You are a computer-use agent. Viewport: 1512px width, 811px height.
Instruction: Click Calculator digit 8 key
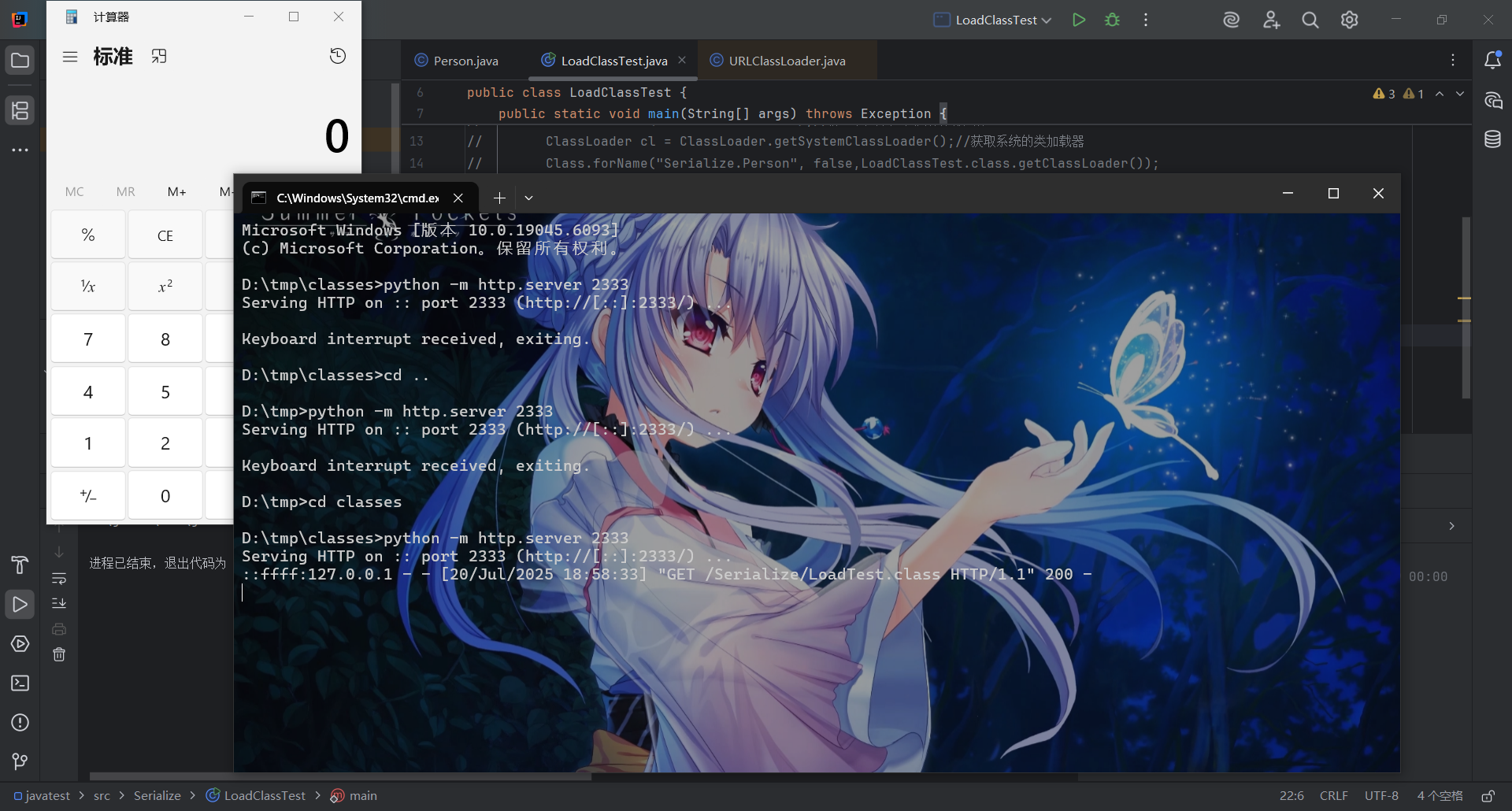coord(165,339)
